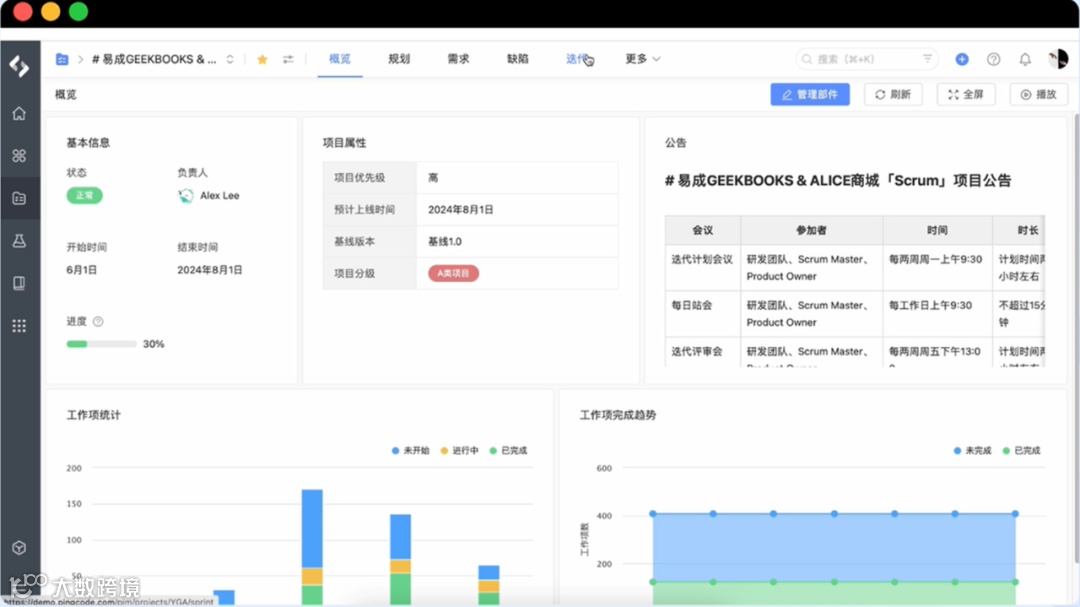Select the test/lab flask icon in sidebar
The image size is (1080, 607).
click(19, 240)
